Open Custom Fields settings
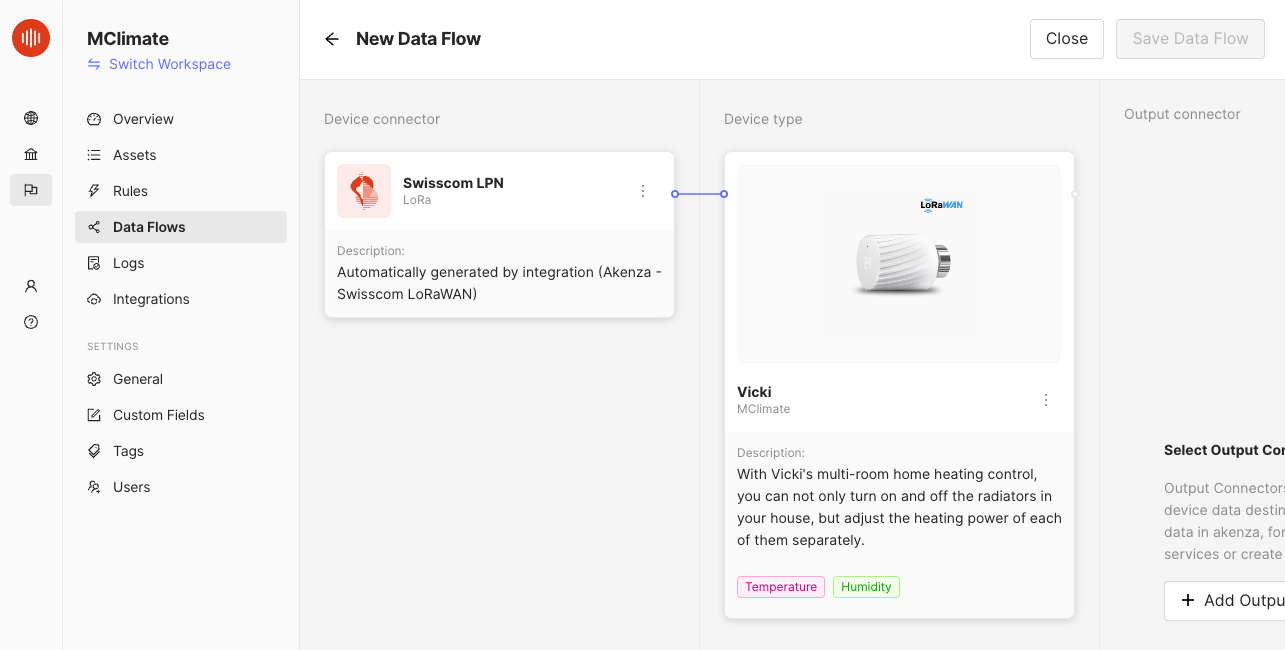1285x650 pixels. [x=181, y=415]
